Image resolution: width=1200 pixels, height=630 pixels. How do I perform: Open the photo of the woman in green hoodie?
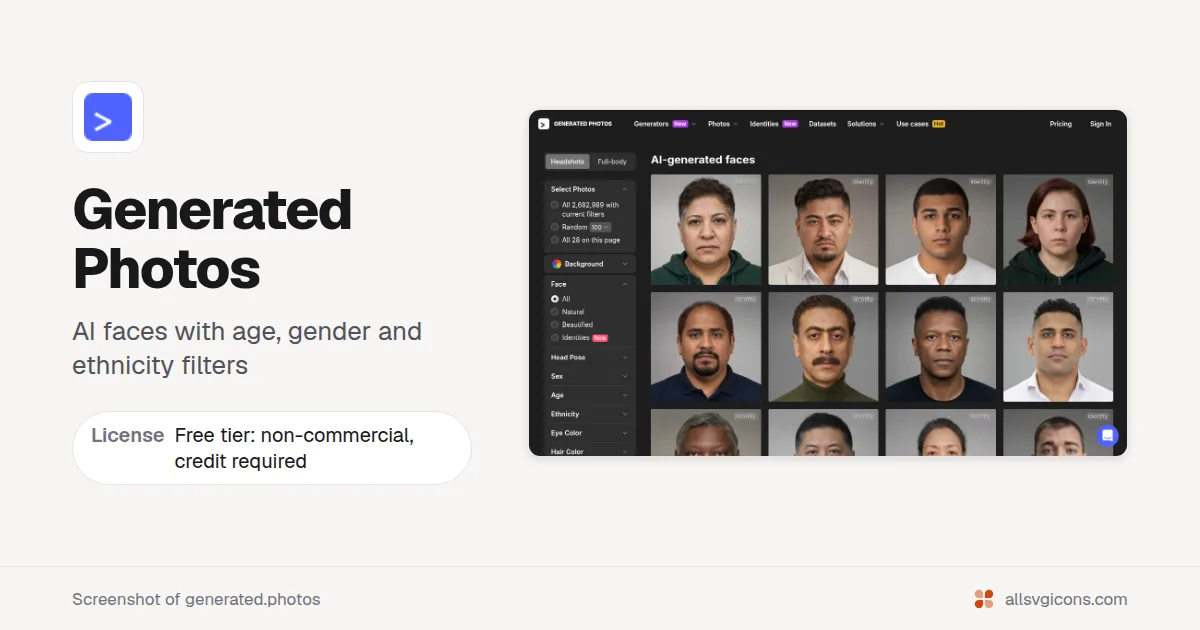(706, 230)
